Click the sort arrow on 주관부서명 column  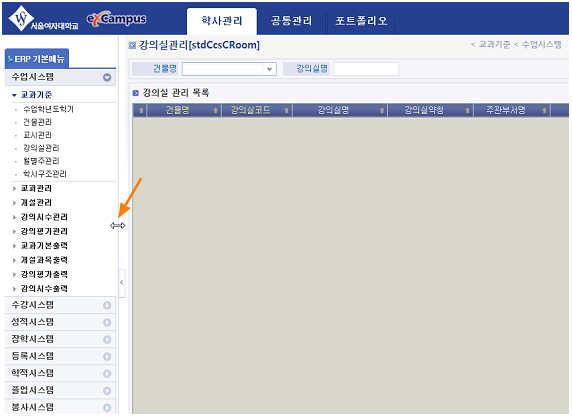pos(544,110)
